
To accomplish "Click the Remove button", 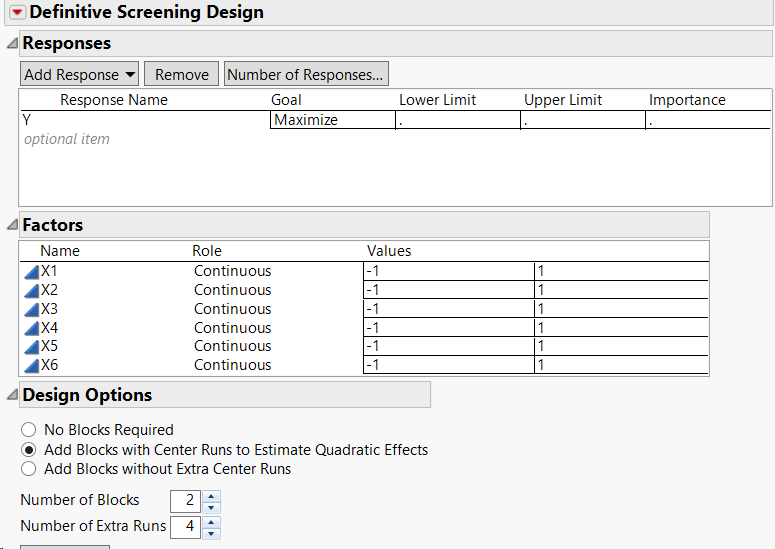I will point(182,74).
